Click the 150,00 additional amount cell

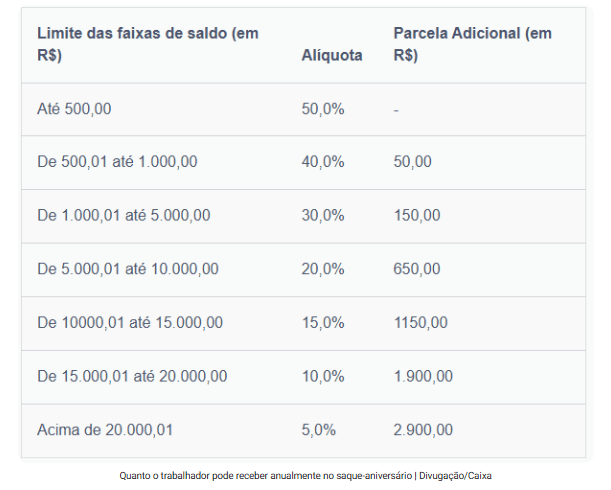point(416,215)
